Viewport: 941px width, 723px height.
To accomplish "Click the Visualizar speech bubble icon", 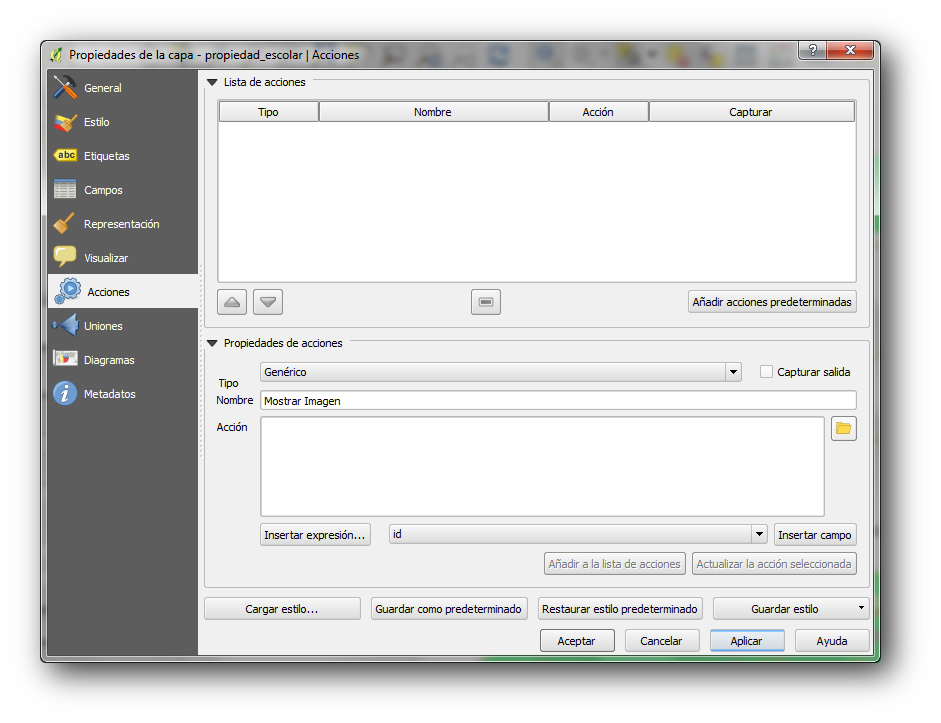I will (x=65, y=257).
